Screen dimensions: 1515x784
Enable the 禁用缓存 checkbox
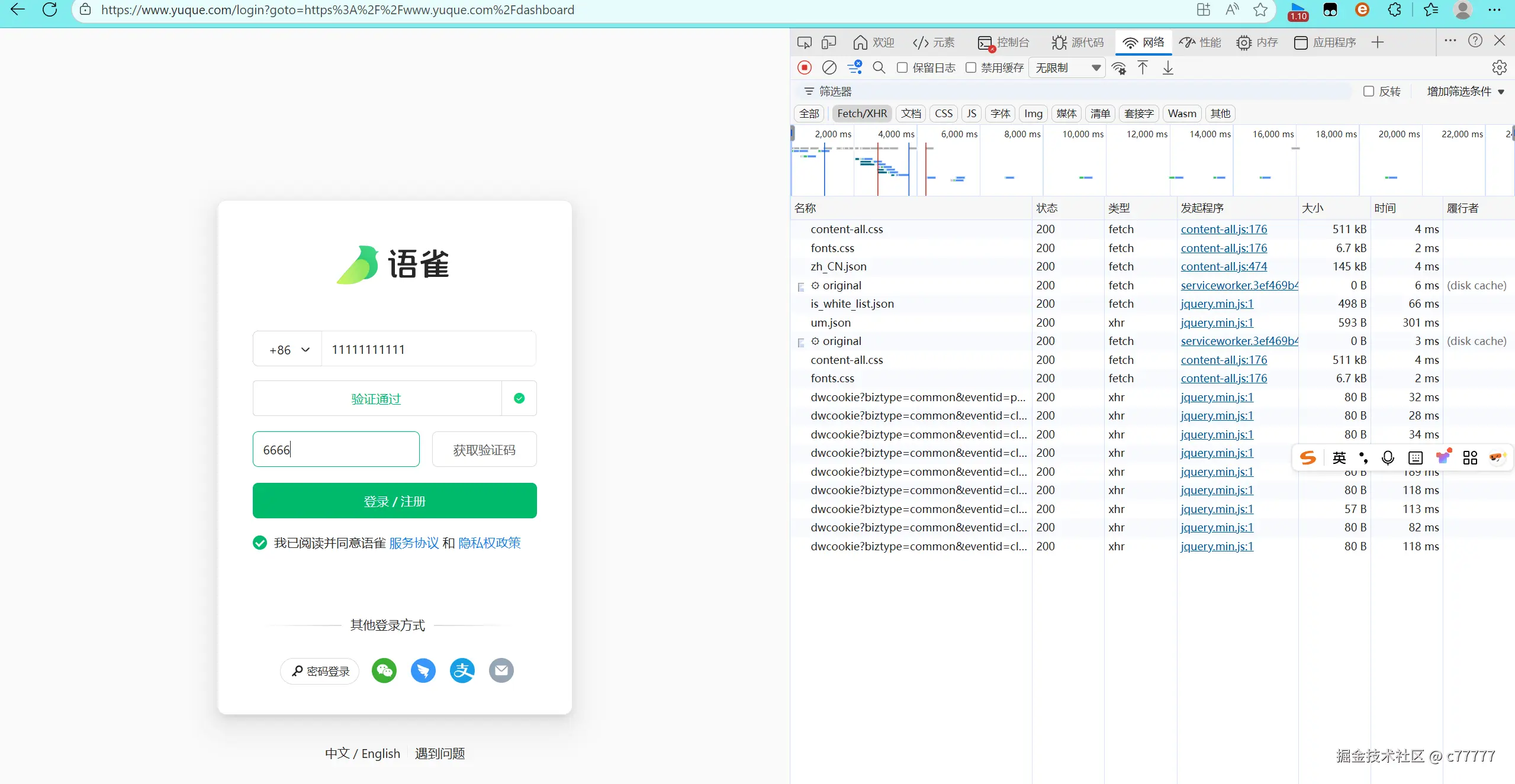point(971,67)
